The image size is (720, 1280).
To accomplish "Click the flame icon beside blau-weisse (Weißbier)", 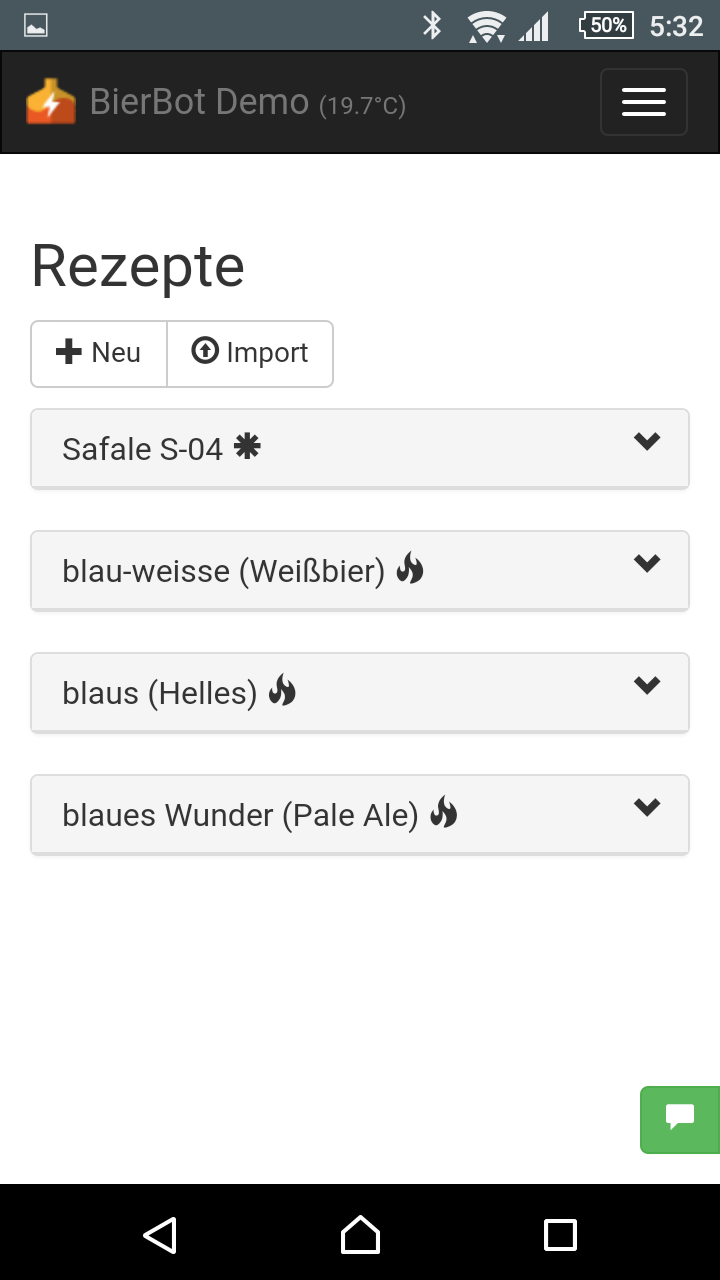I will (410, 569).
